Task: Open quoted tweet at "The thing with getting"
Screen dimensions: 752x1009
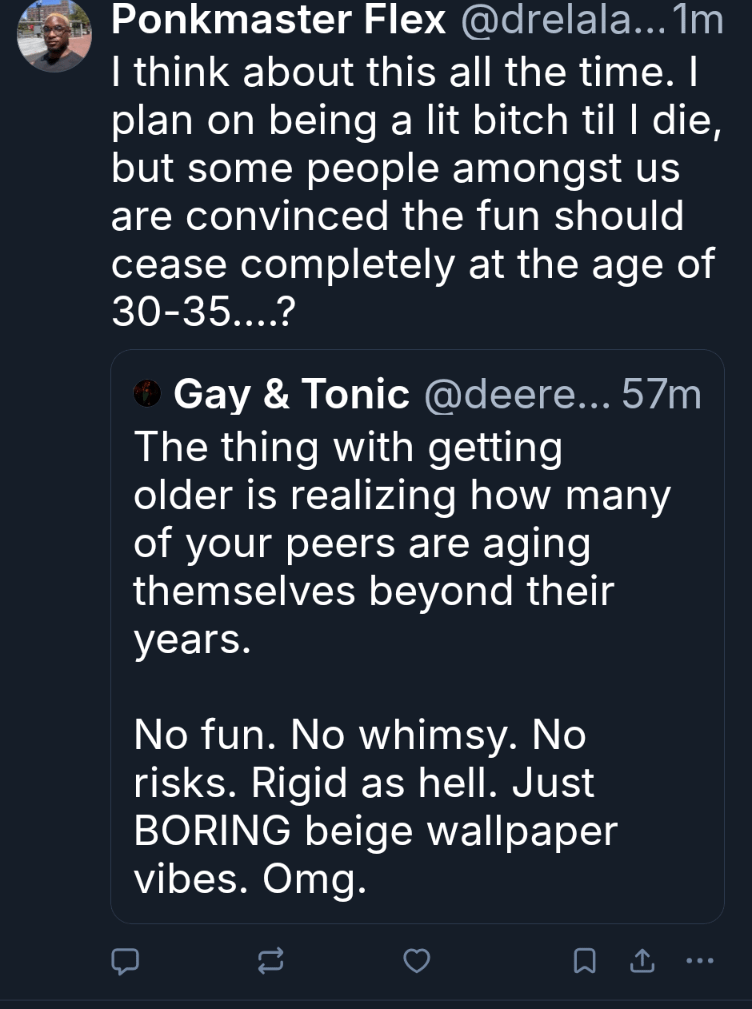Action: (x=348, y=447)
